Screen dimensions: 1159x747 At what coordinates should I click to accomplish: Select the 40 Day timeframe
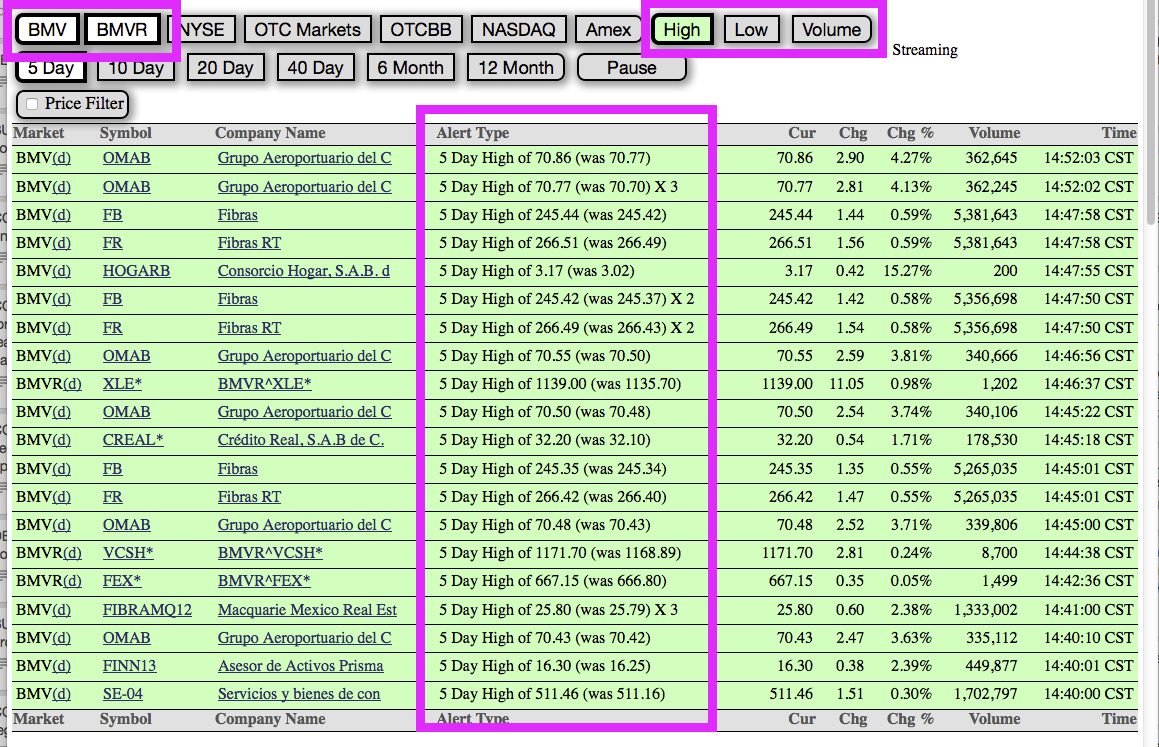click(x=316, y=67)
